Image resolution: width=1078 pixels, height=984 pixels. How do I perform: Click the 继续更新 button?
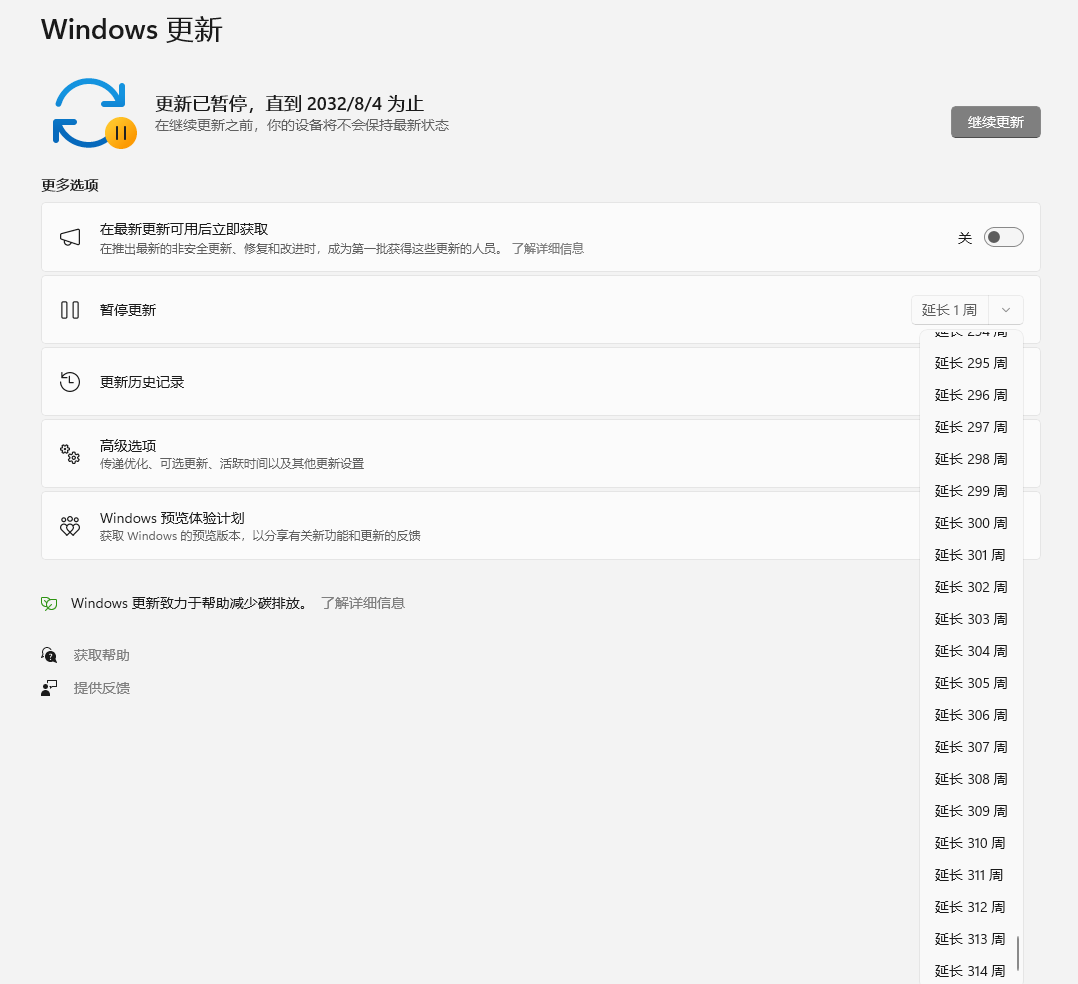(996, 122)
